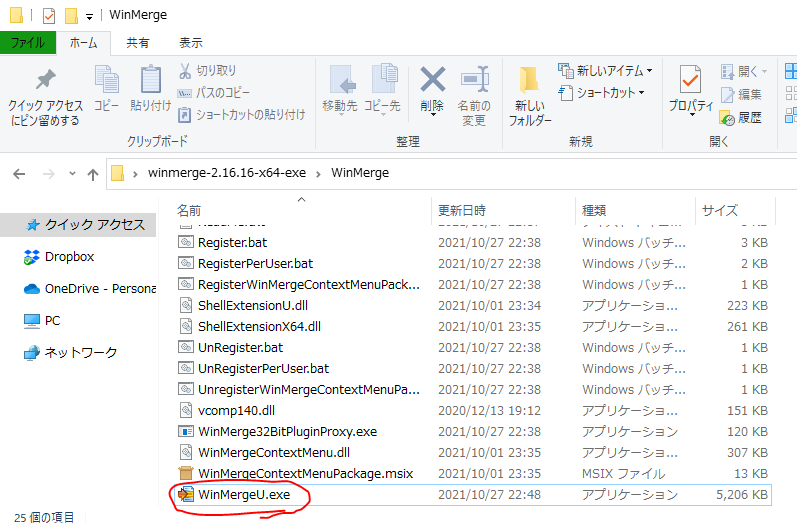797x528 pixels.
Task: Select OneDrive - Personal in sidebar
Action: click(x=90, y=289)
